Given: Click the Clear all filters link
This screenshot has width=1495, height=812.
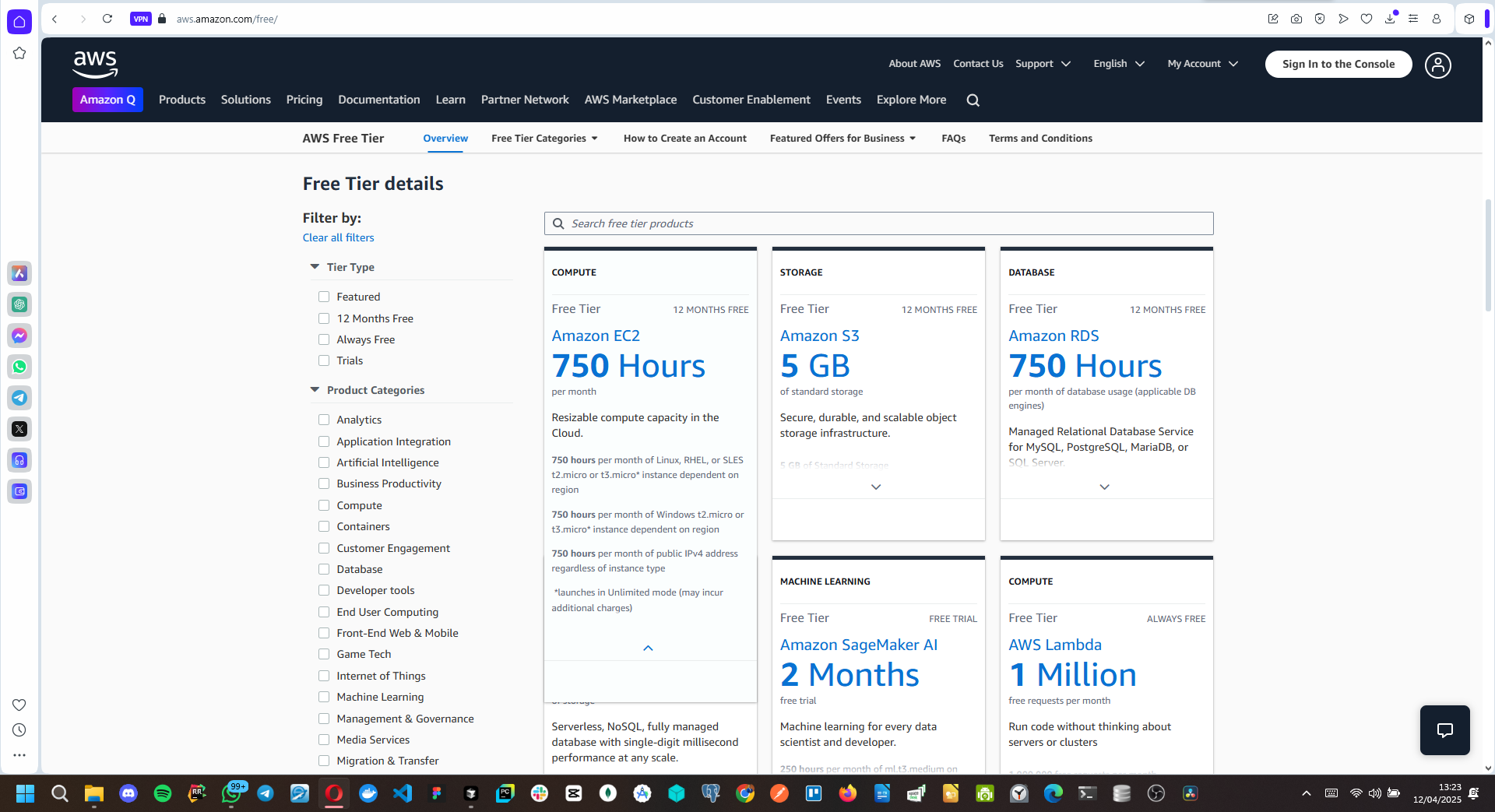Looking at the screenshot, I should pos(338,237).
